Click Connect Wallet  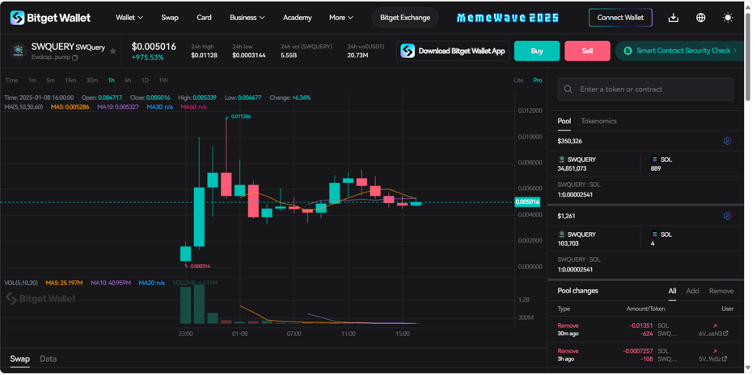pos(620,18)
